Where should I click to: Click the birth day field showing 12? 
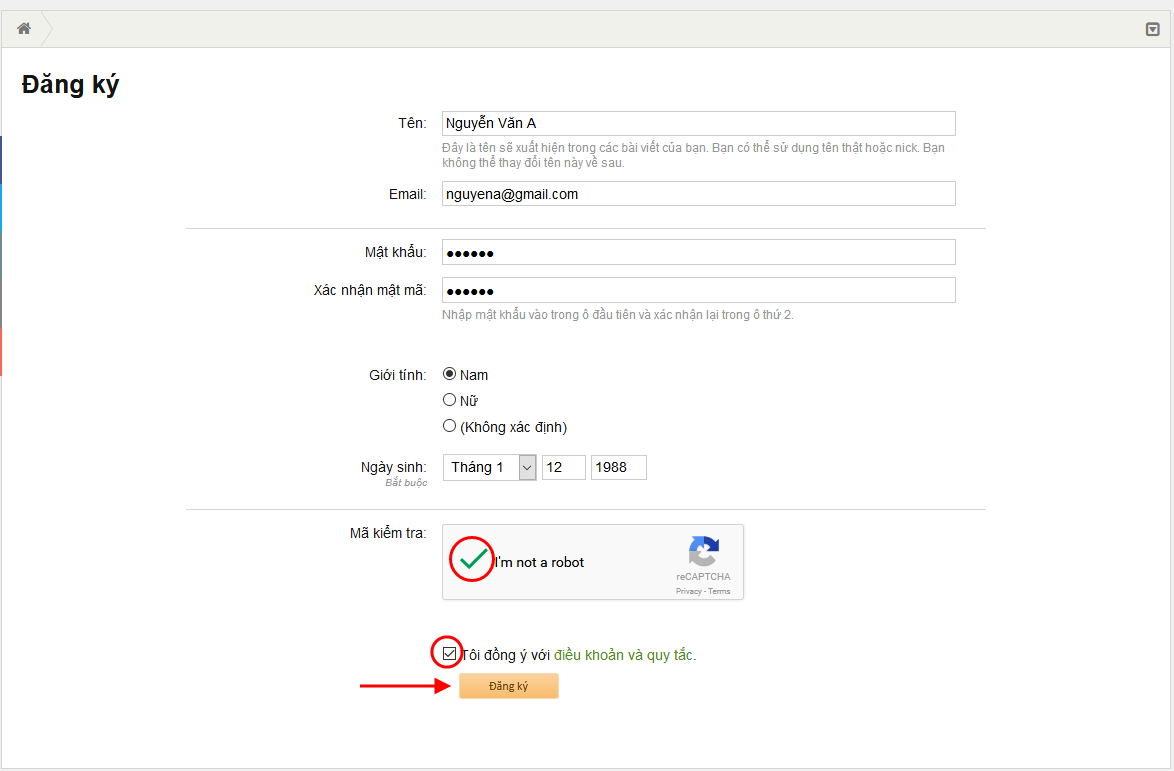(x=563, y=467)
